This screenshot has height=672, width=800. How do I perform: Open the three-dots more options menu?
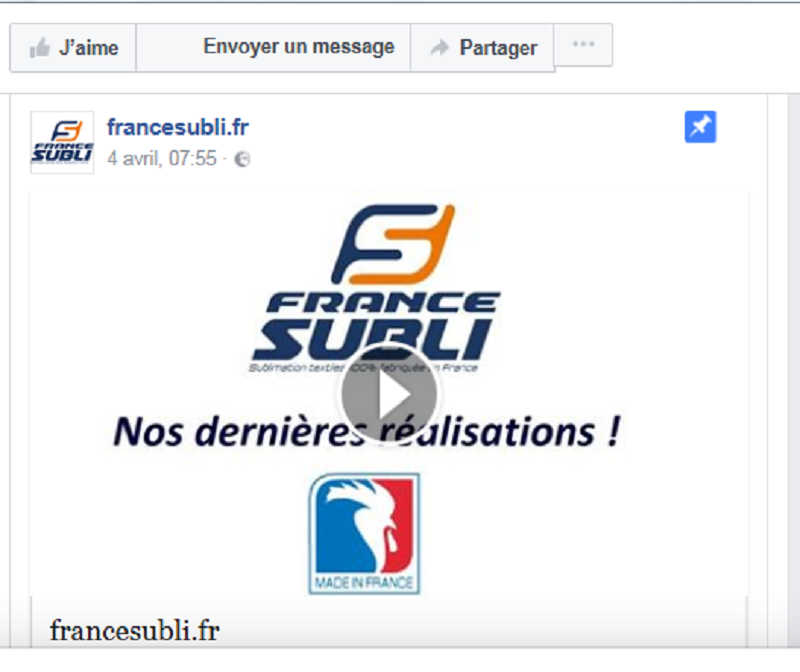[583, 44]
